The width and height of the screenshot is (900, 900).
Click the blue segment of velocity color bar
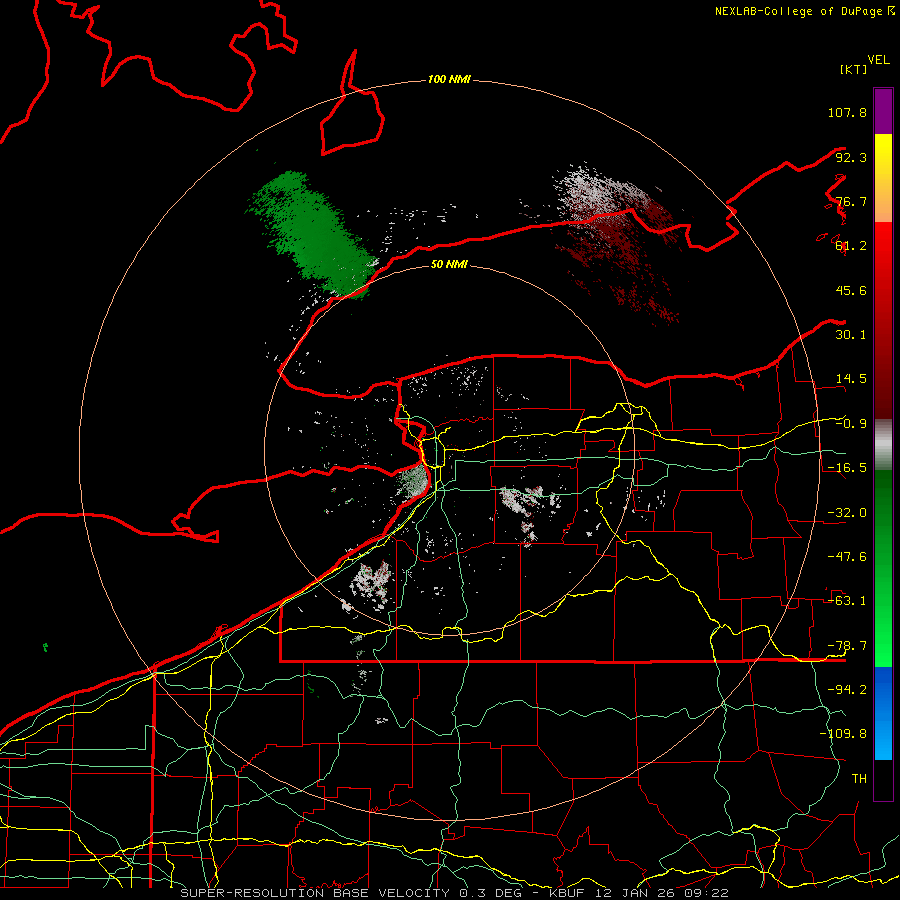883,713
